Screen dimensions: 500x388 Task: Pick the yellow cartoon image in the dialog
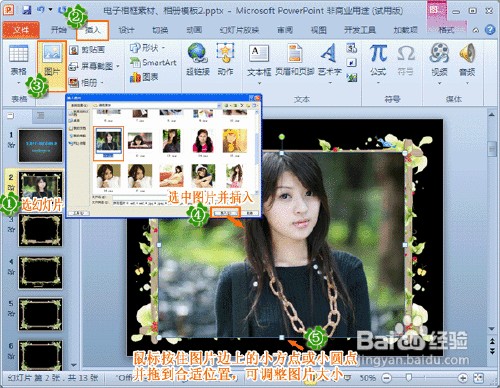coord(235,141)
